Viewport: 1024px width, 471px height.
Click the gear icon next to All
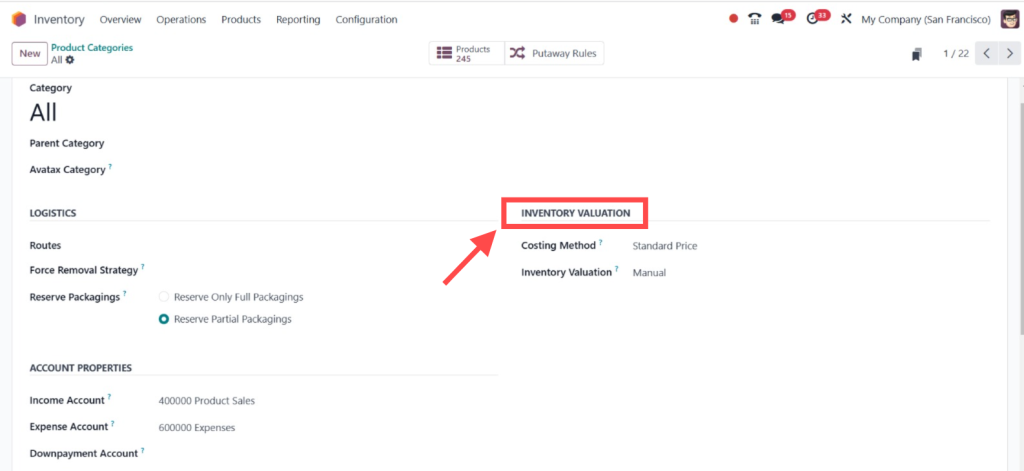click(70, 59)
